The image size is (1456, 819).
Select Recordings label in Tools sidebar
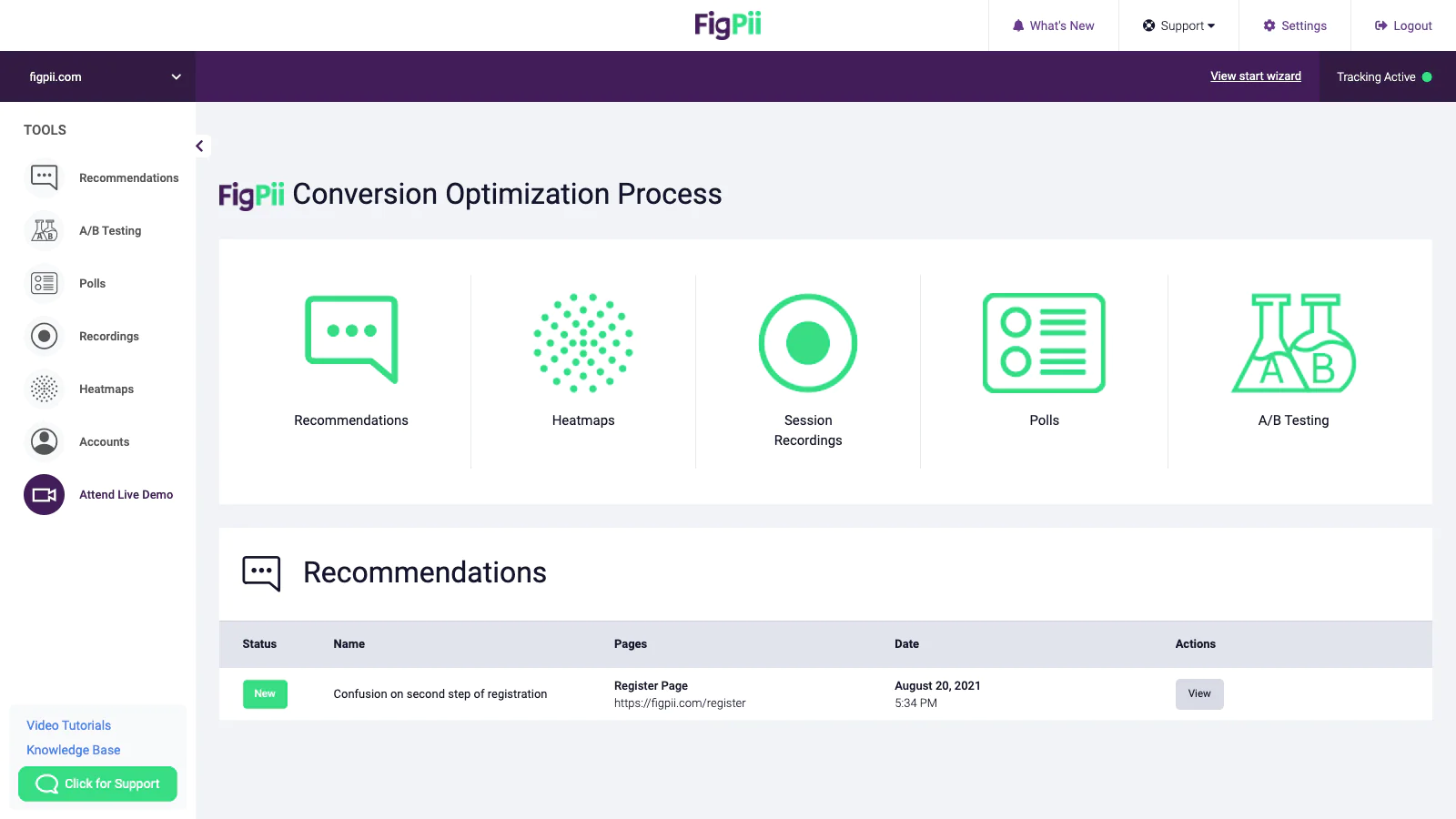pyautogui.click(x=109, y=337)
